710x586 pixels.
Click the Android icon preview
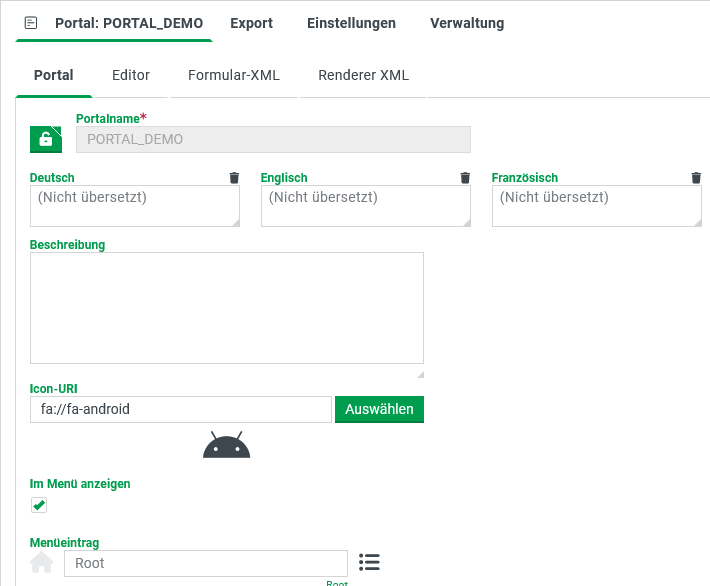(226, 445)
